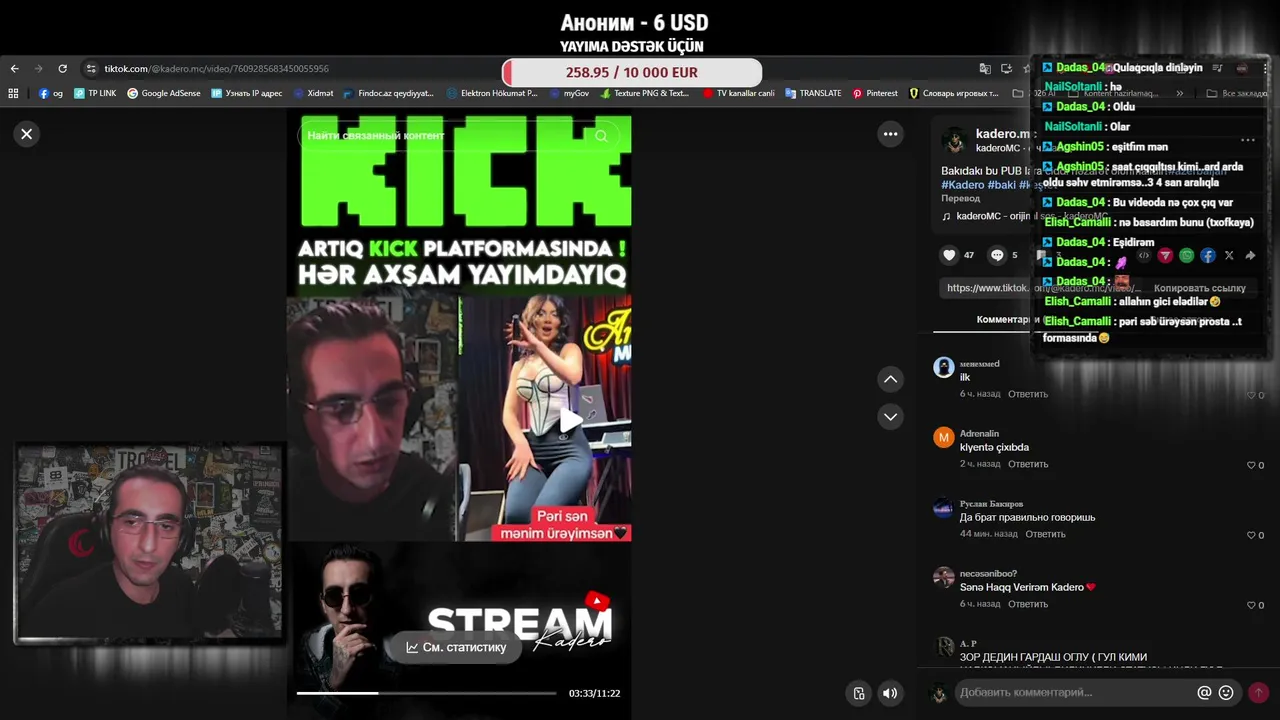The image size is (1280, 720).
Task: Open comments via speech-bubble icon showing 5
Action: click(997, 255)
